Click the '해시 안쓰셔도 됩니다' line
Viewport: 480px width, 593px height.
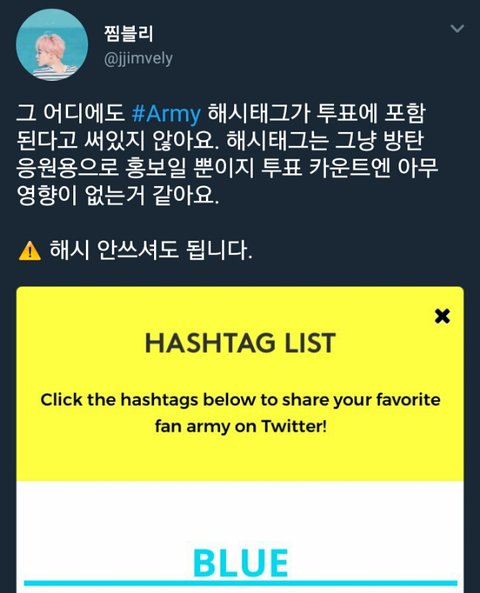(151, 250)
